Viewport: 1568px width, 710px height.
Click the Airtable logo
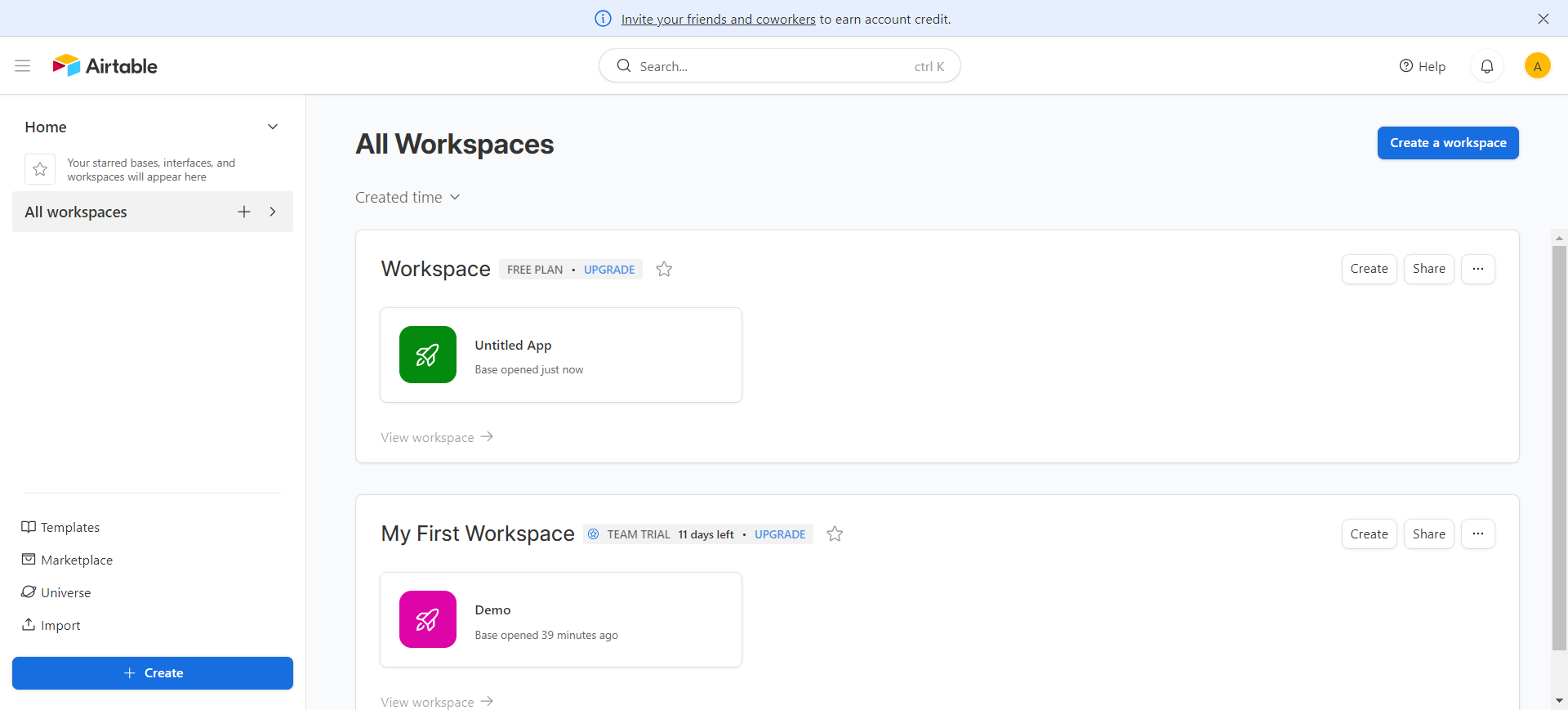105,66
